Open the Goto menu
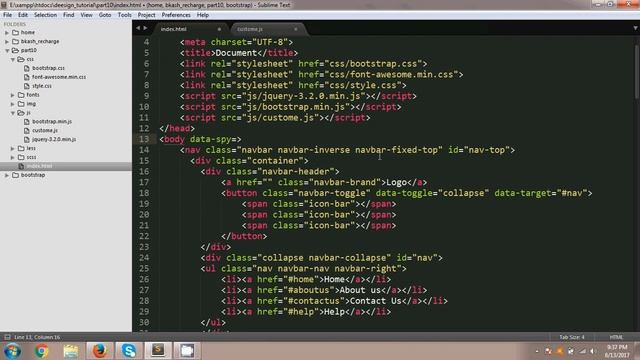Screen dimensions: 640x360 pos(105,15)
